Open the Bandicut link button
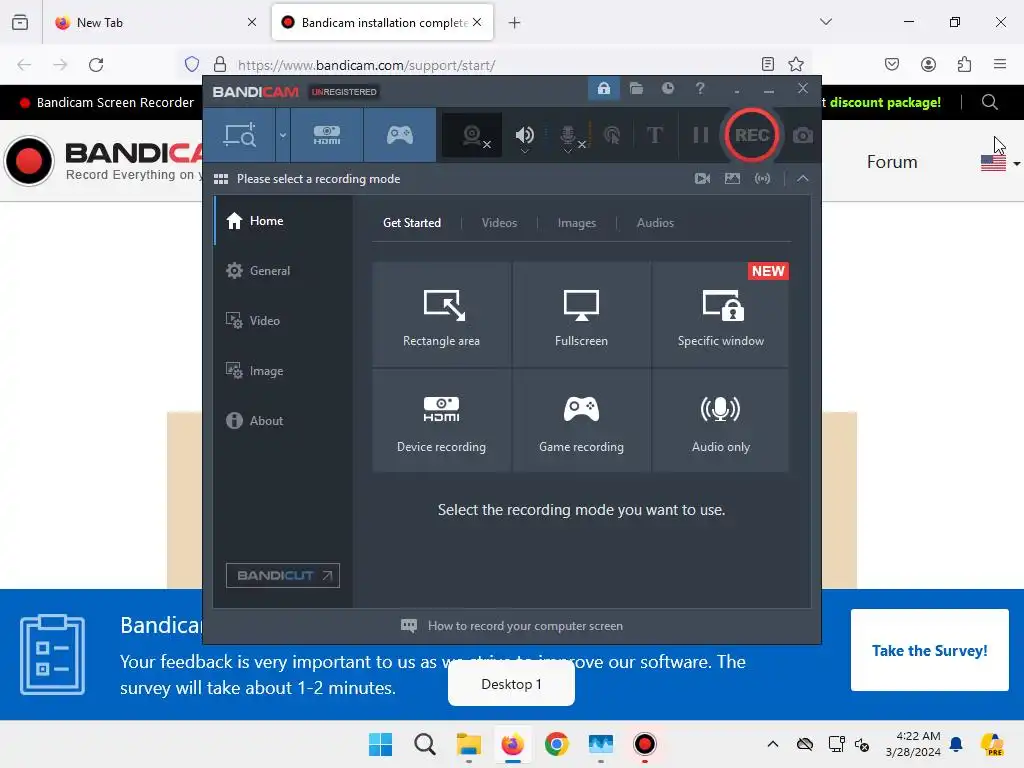This screenshot has width=1024, height=768. pos(283,575)
